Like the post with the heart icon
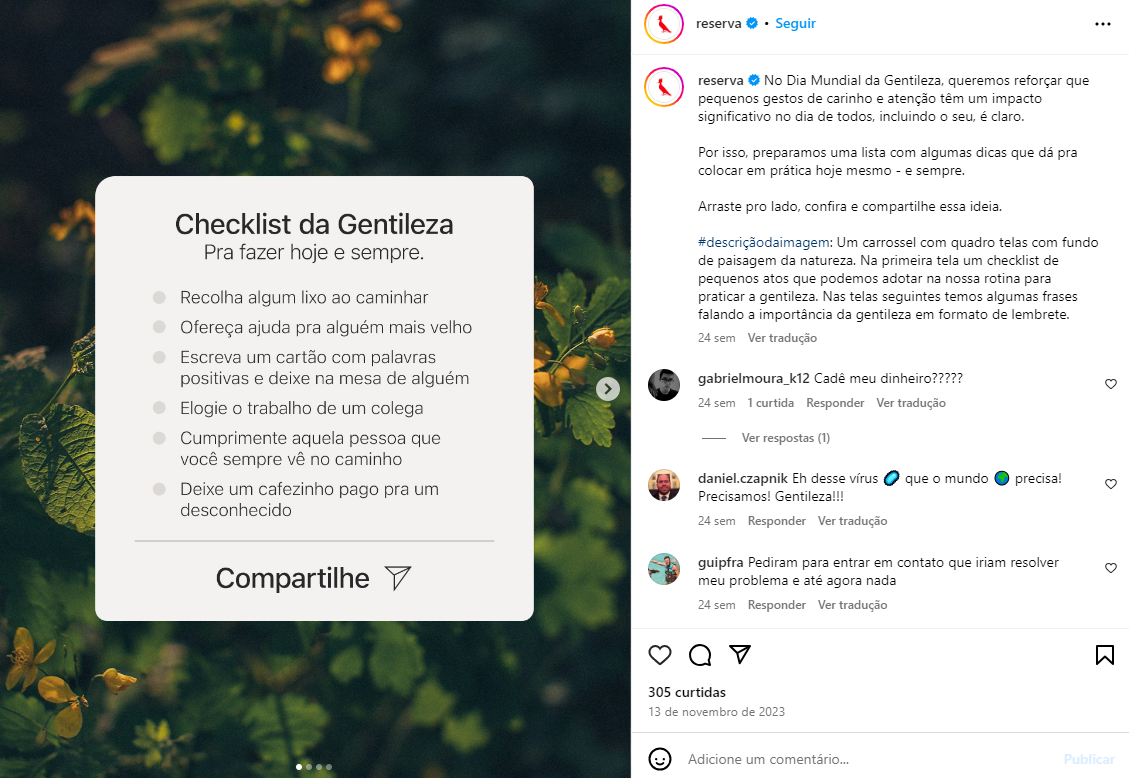This screenshot has width=1129, height=778. pyautogui.click(x=660, y=655)
